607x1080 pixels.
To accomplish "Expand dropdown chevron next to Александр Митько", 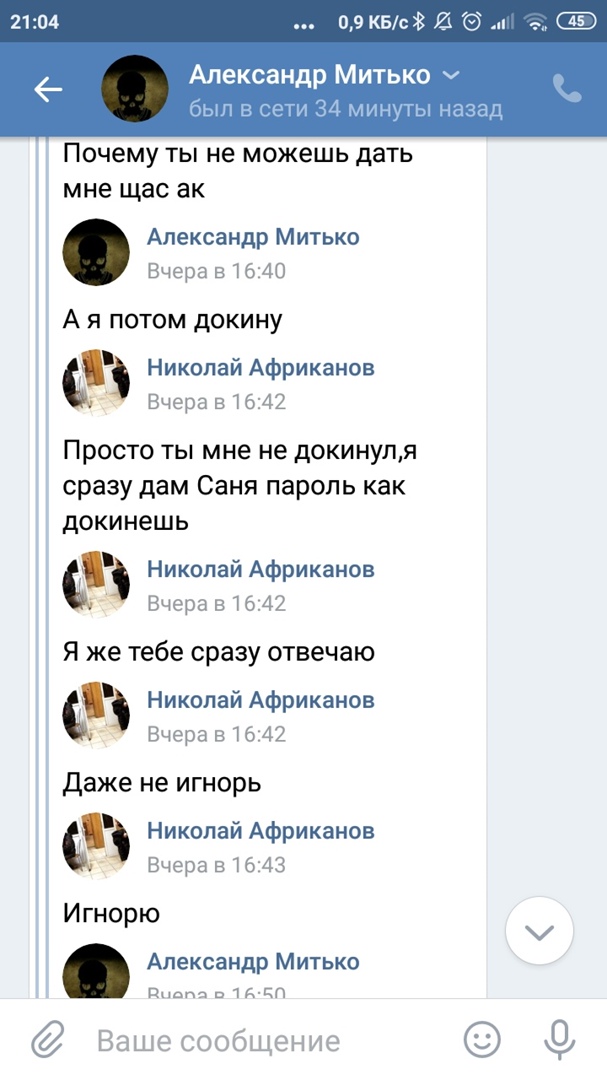I will pos(451,75).
